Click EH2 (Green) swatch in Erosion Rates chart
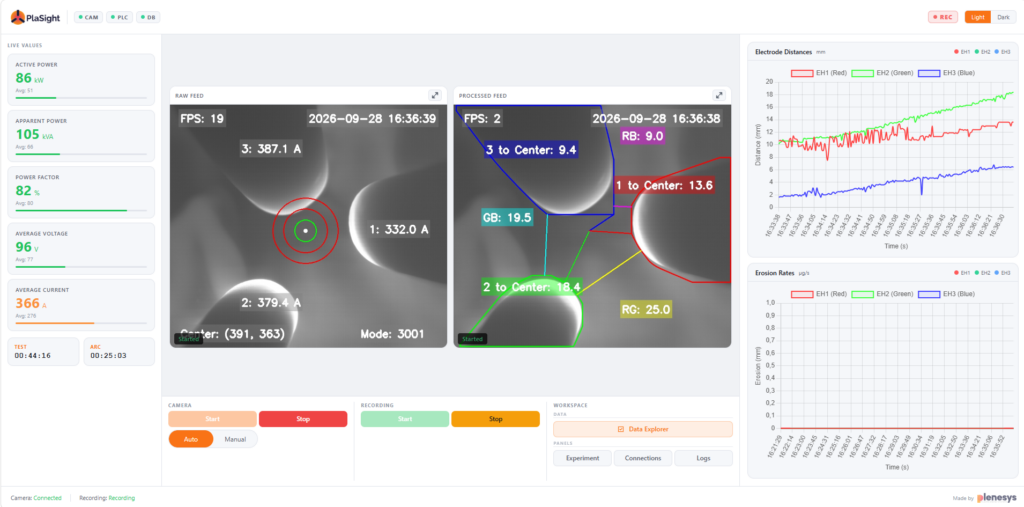 pyautogui.click(x=865, y=294)
